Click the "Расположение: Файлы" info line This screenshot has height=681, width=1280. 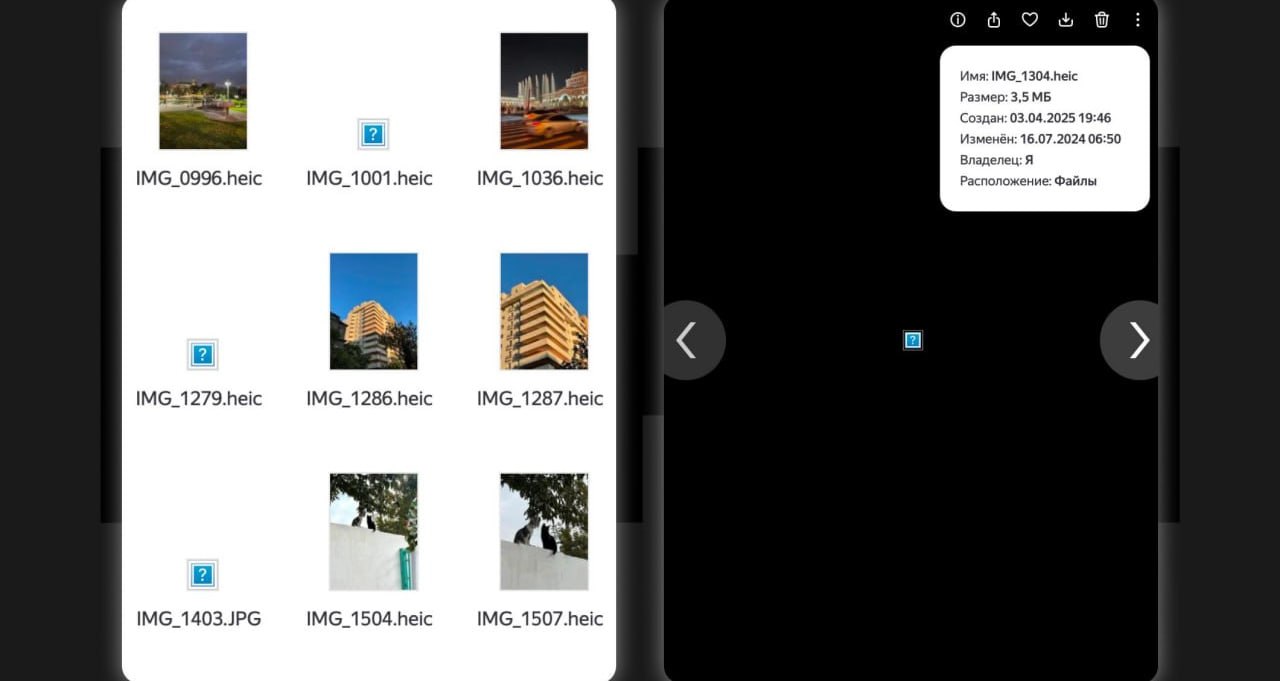(x=1028, y=181)
